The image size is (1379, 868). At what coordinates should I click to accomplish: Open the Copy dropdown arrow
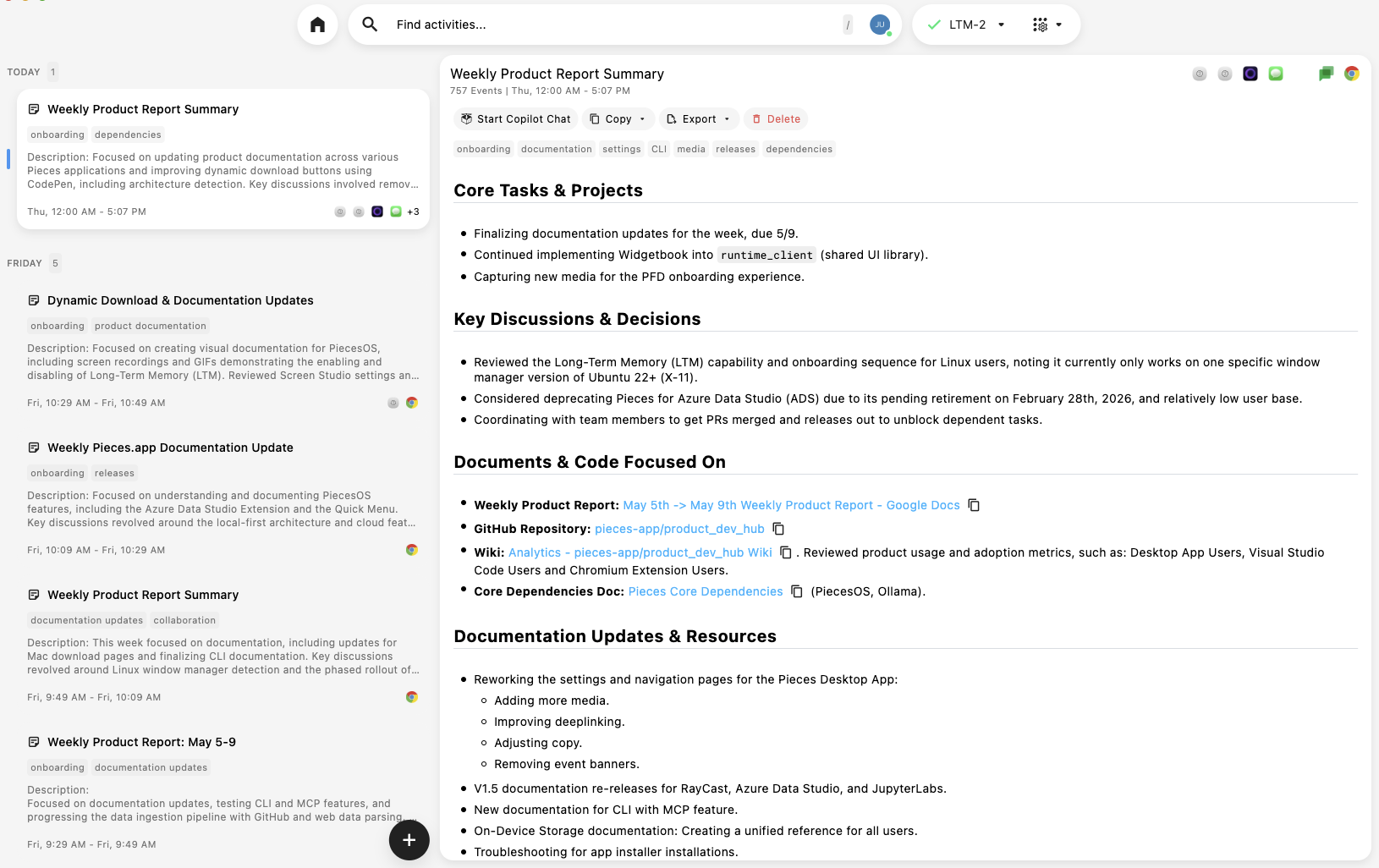(x=643, y=119)
